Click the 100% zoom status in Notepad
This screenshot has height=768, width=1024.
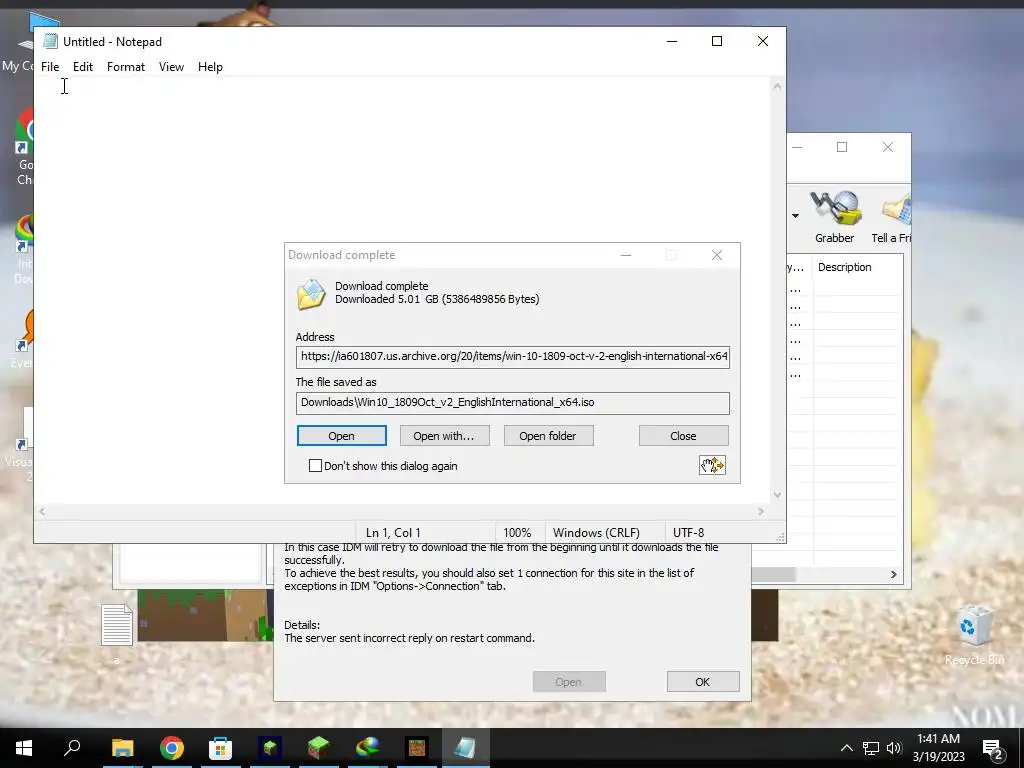(x=517, y=533)
